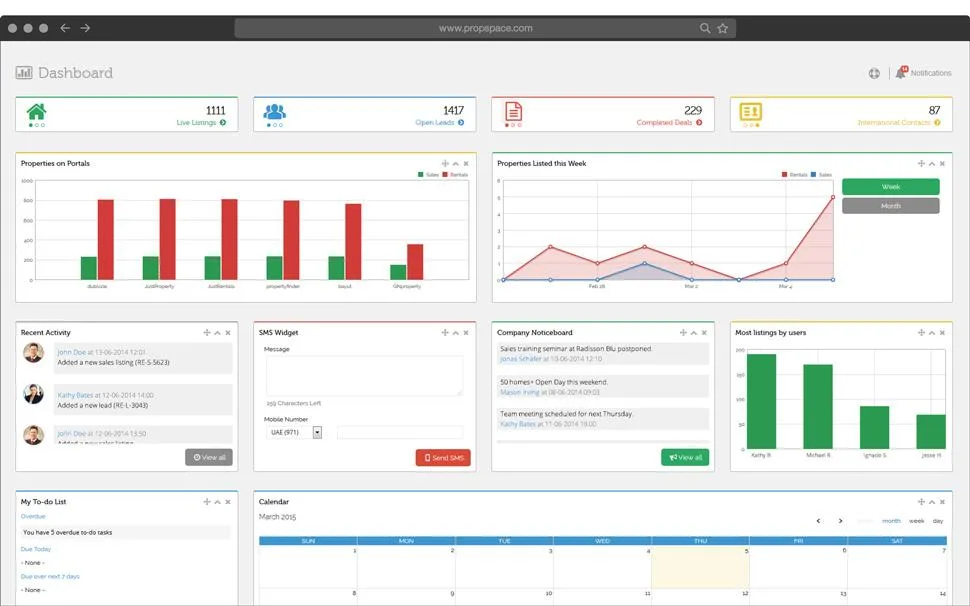Click the move icon on Properties on Portals
The width and height of the screenshot is (970, 606).
click(445, 163)
